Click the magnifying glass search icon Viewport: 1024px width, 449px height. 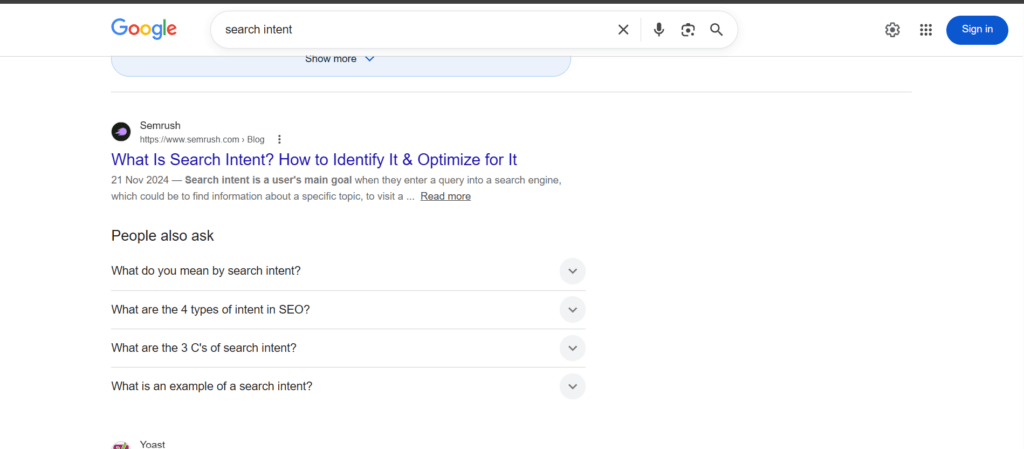(x=716, y=29)
